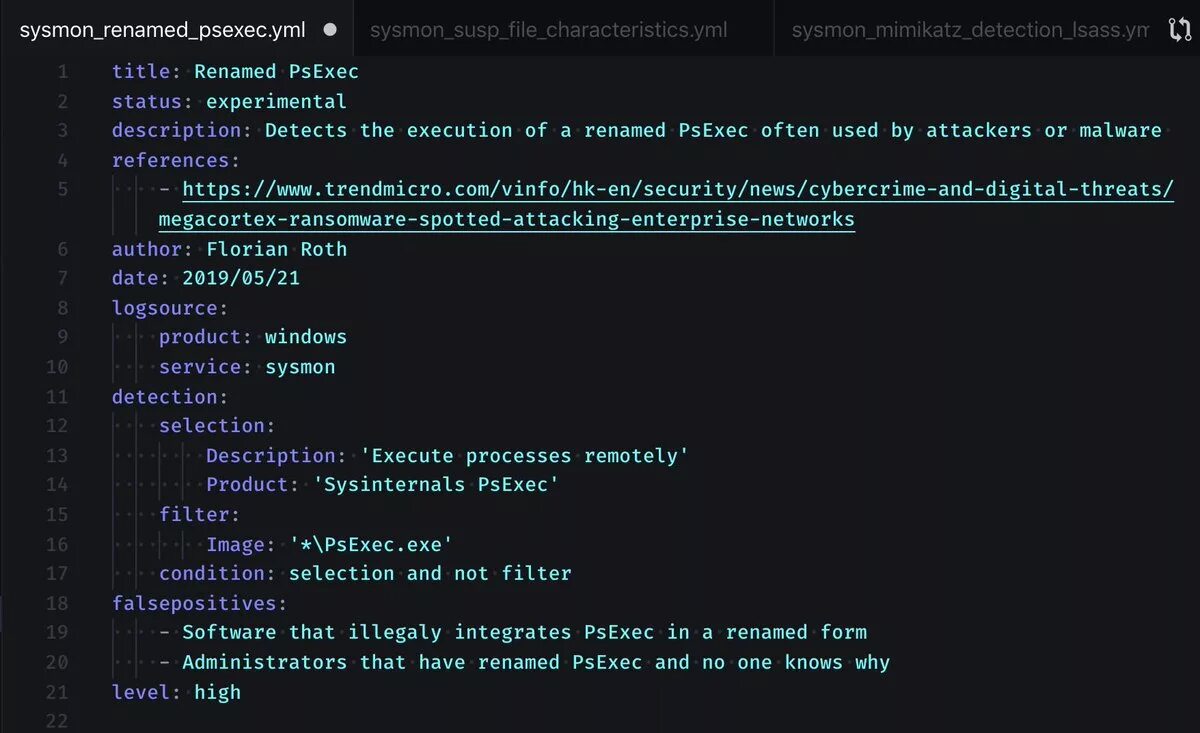
Task: Open the trendmicro.com reference URL
Action: (678, 189)
